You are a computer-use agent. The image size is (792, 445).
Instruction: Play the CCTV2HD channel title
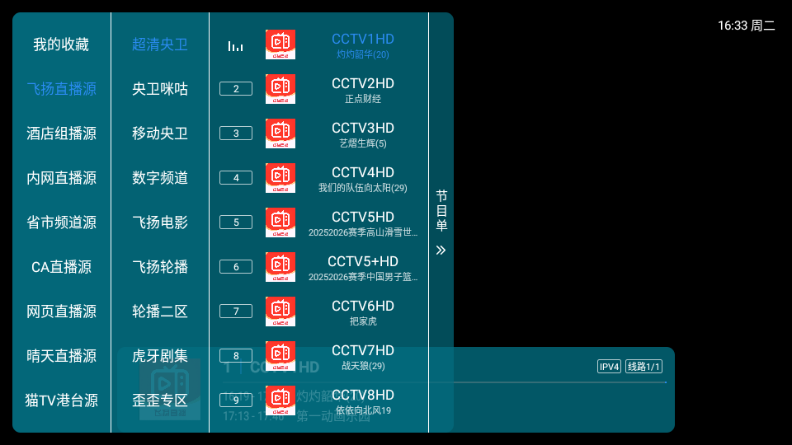pos(363,84)
